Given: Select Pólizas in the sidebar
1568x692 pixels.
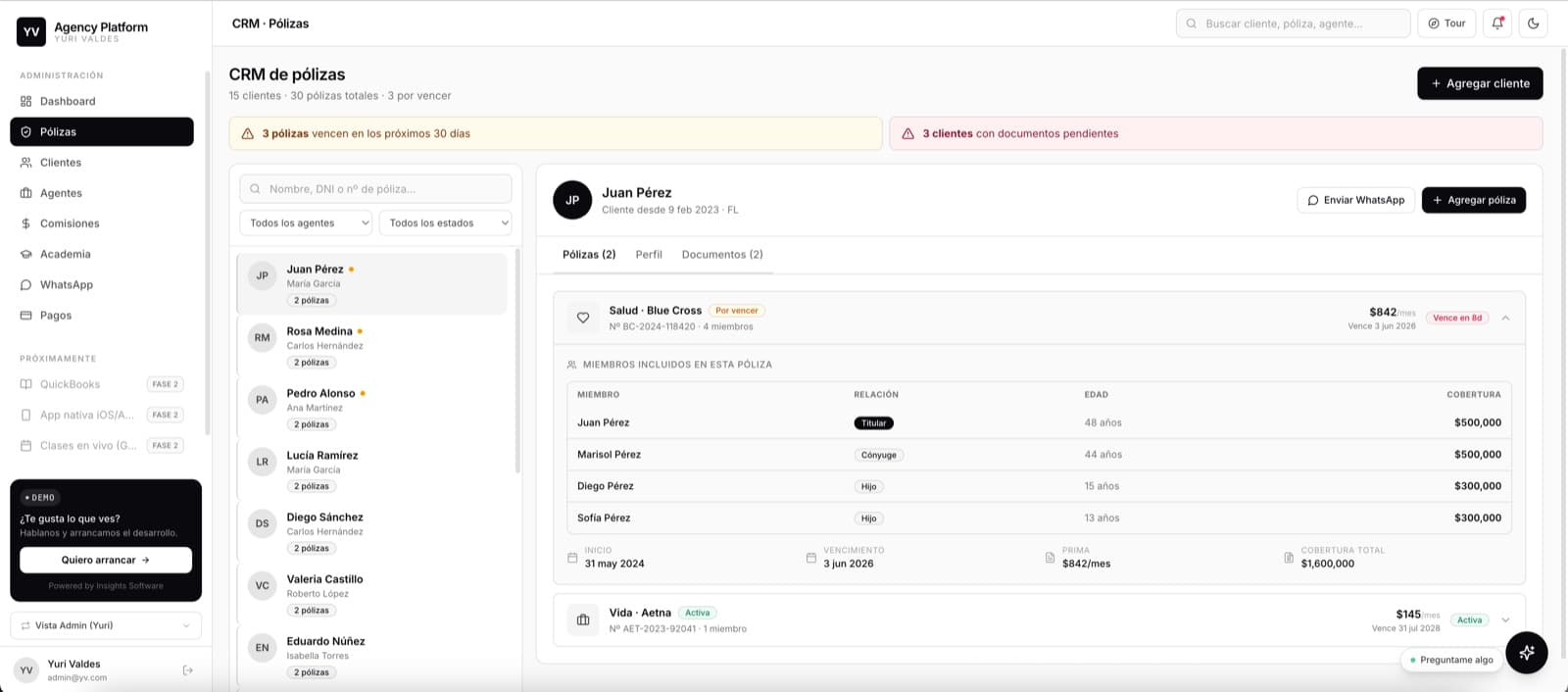Looking at the screenshot, I should (102, 131).
